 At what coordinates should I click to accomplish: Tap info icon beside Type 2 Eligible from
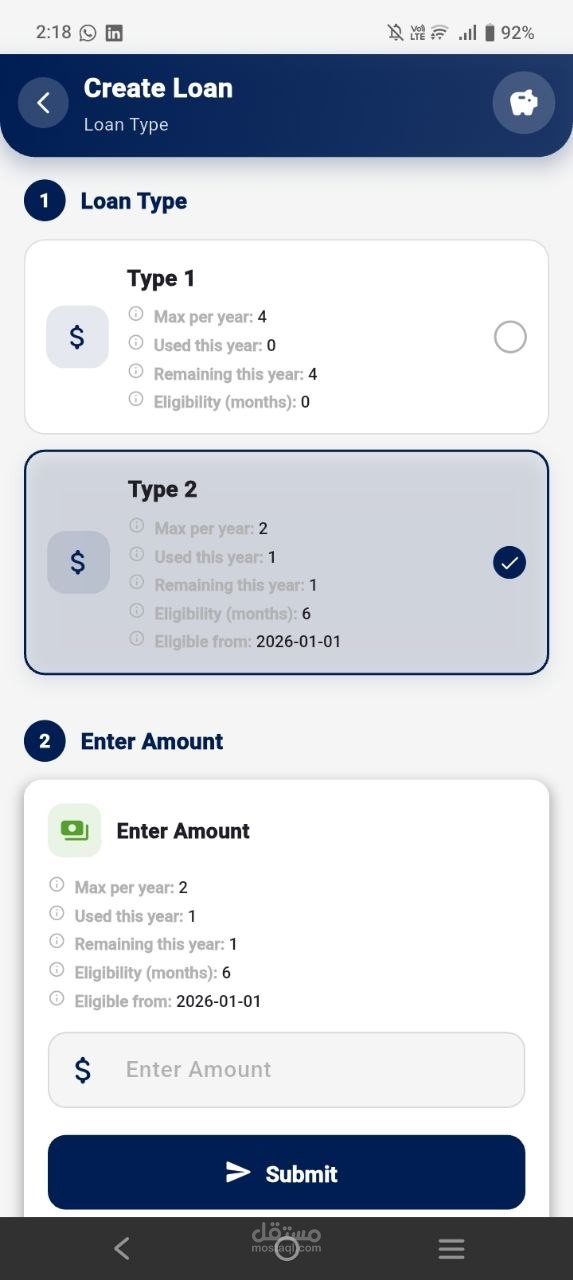pyautogui.click(x=137, y=638)
